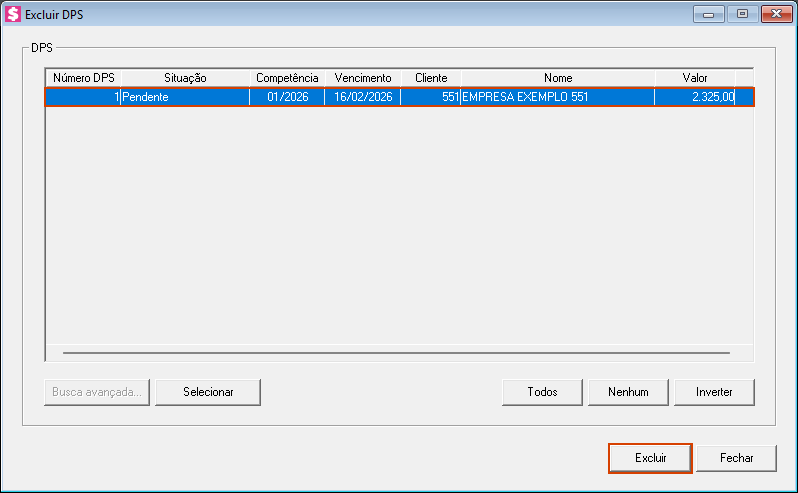Viewport: 798px width, 493px height.
Task: Sort by the Número DPS column header
Action: (83, 78)
